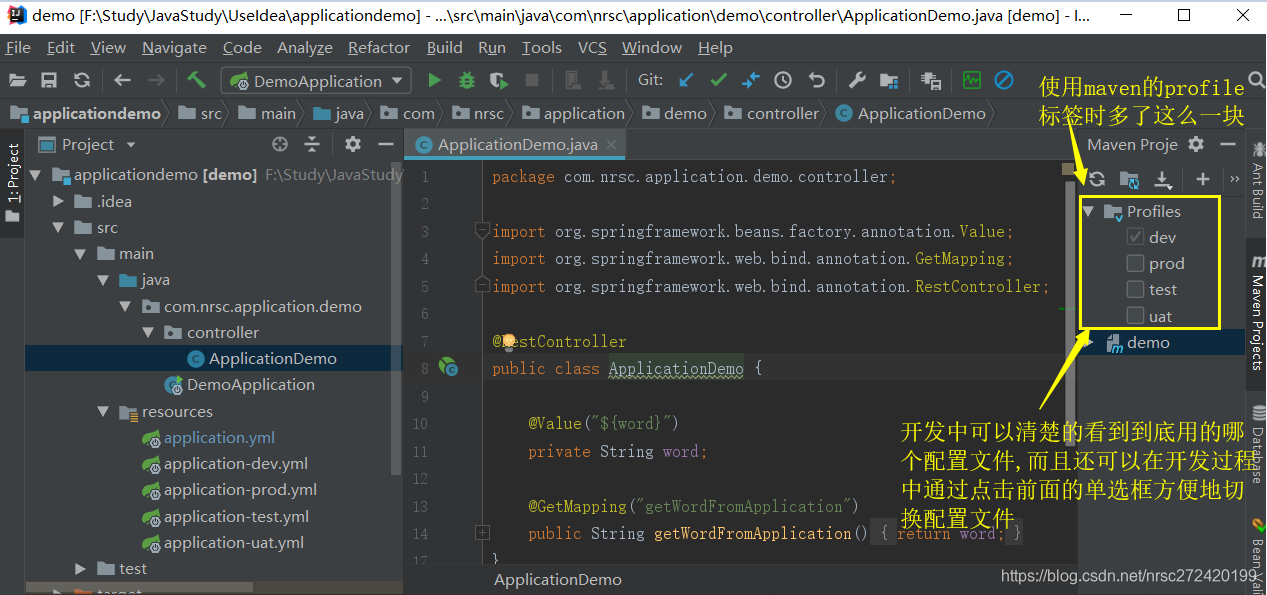Click the green activity monitor toolbar icon
Screen dimensions: 1267x595
[971, 81]
